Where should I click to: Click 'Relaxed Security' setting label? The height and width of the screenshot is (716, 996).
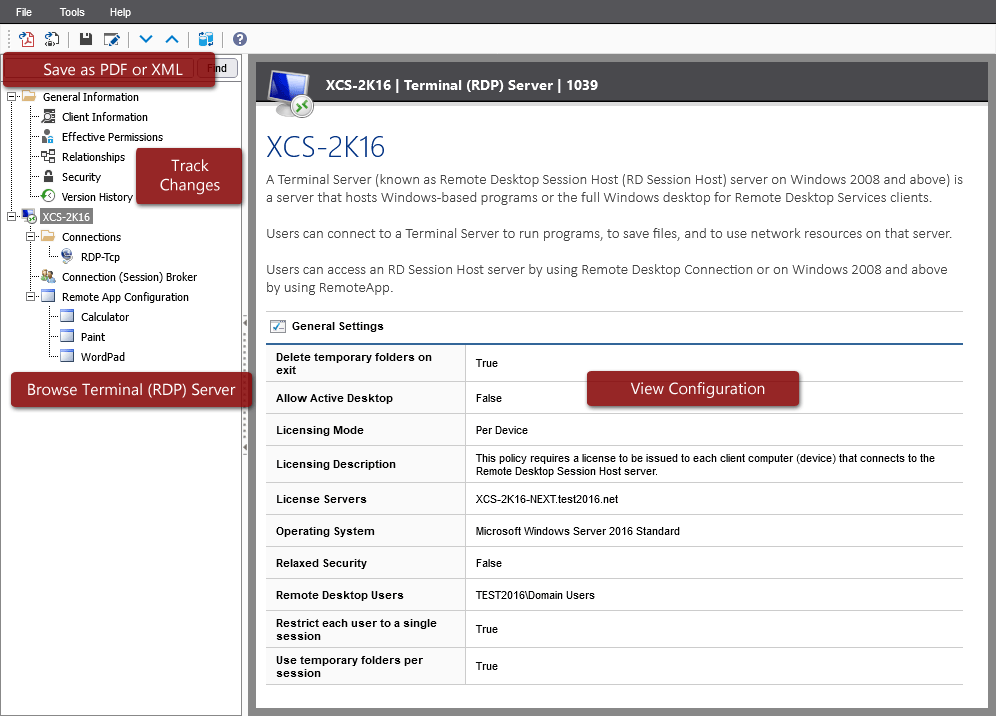(x=321, y=564)
